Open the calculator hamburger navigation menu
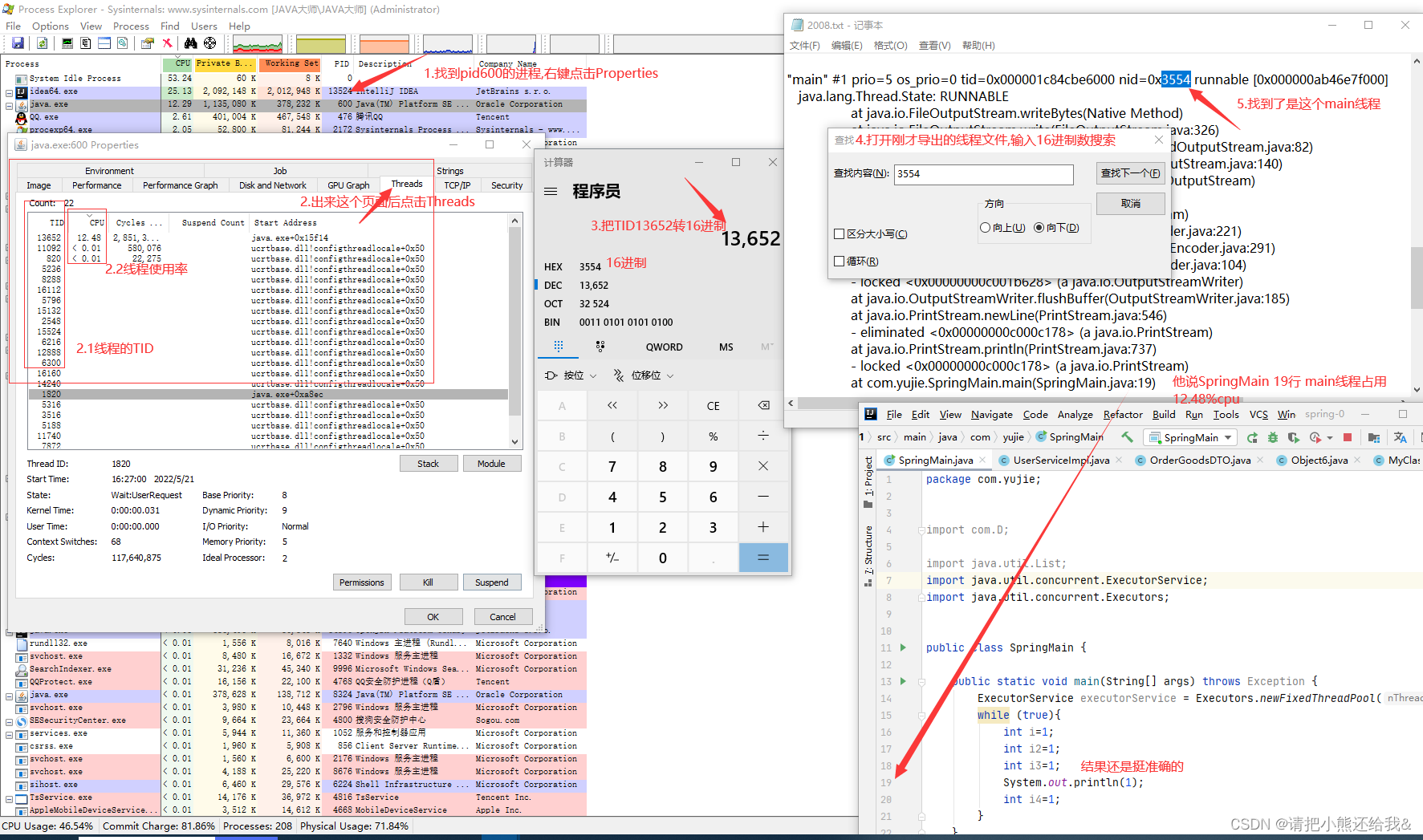This screenshot has height=840, width=1423. coord(551,192)
